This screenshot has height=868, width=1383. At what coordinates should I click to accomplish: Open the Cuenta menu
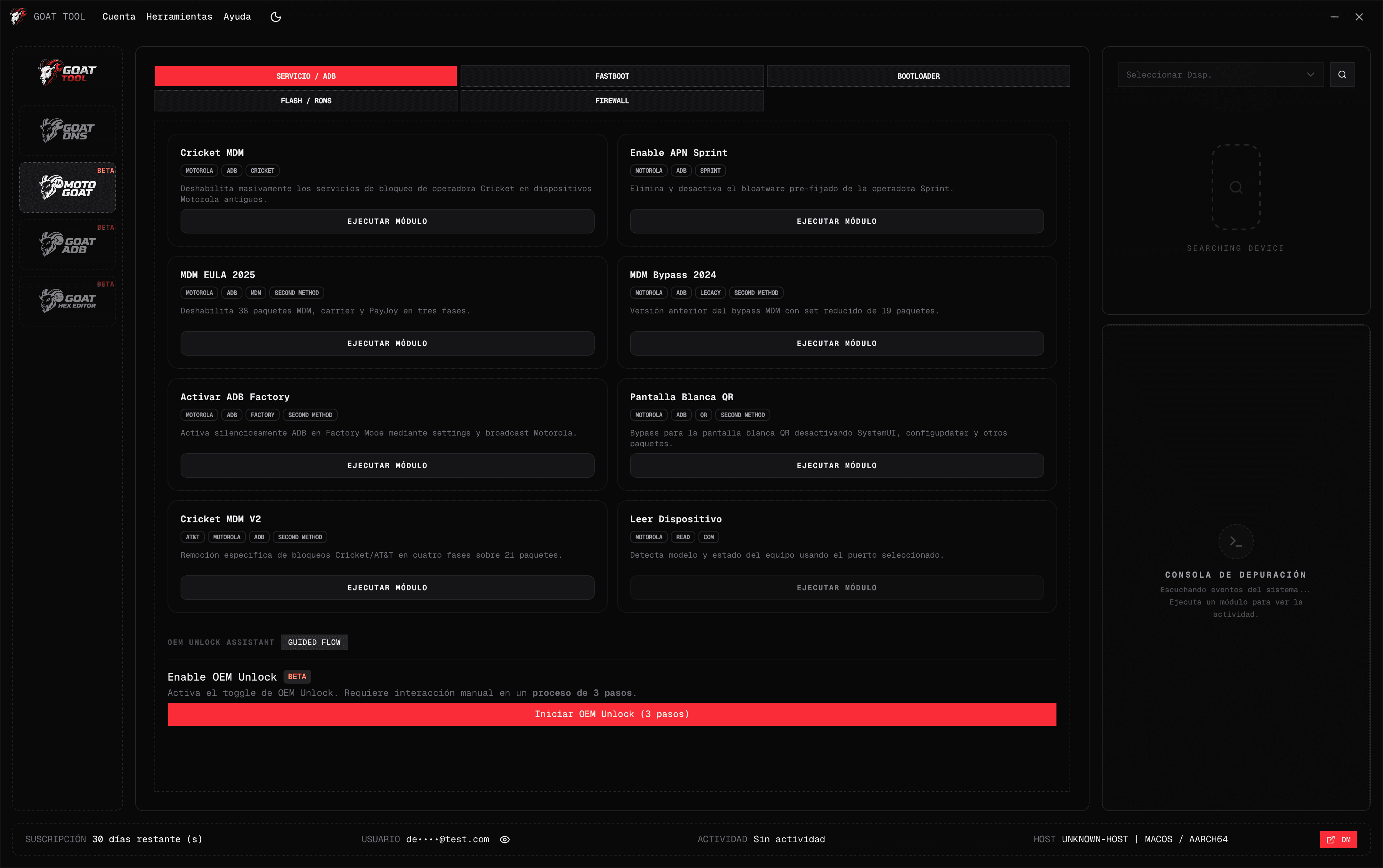pos(119,17)
